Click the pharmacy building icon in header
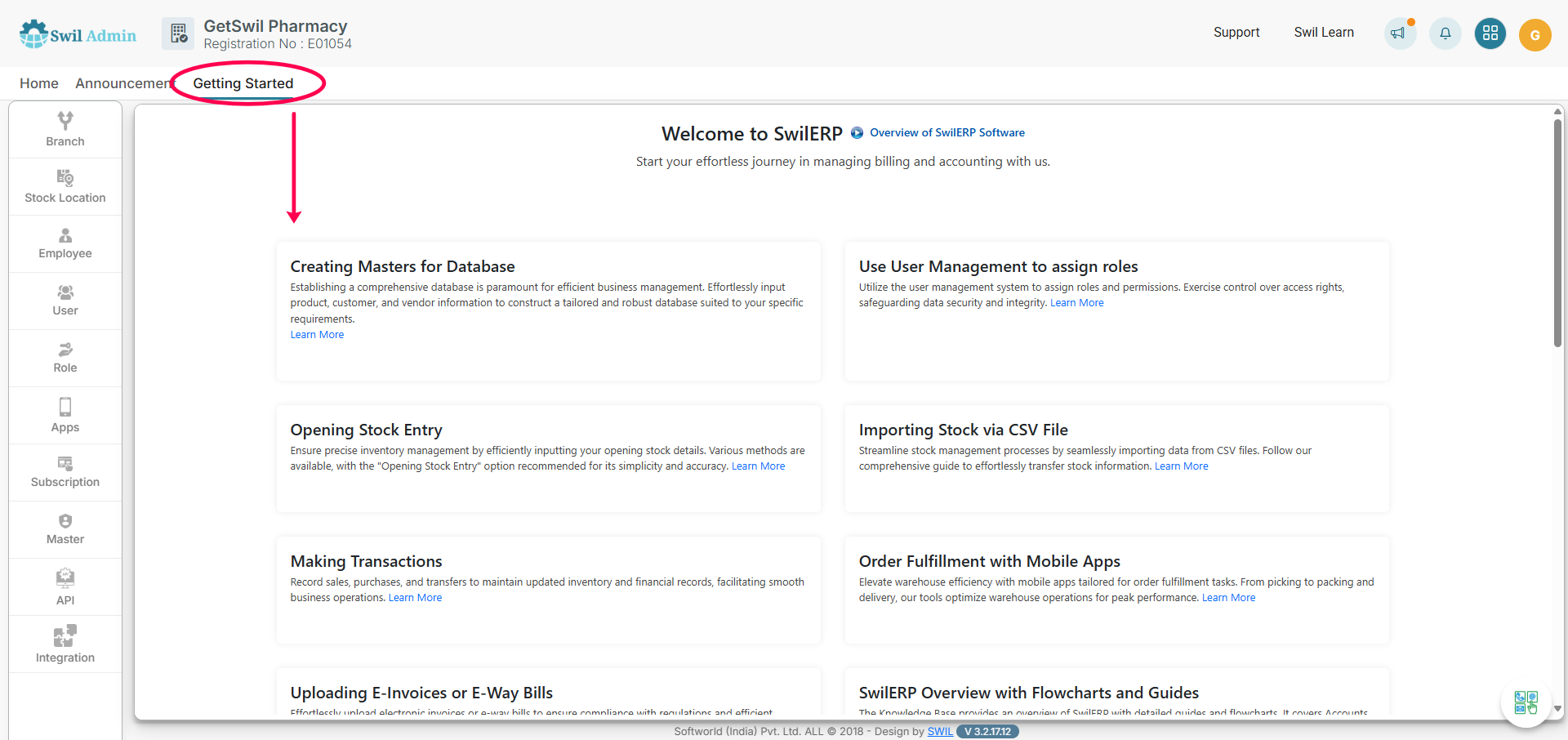The width and height of the screenshot is (1568, 740). (178, 33)
